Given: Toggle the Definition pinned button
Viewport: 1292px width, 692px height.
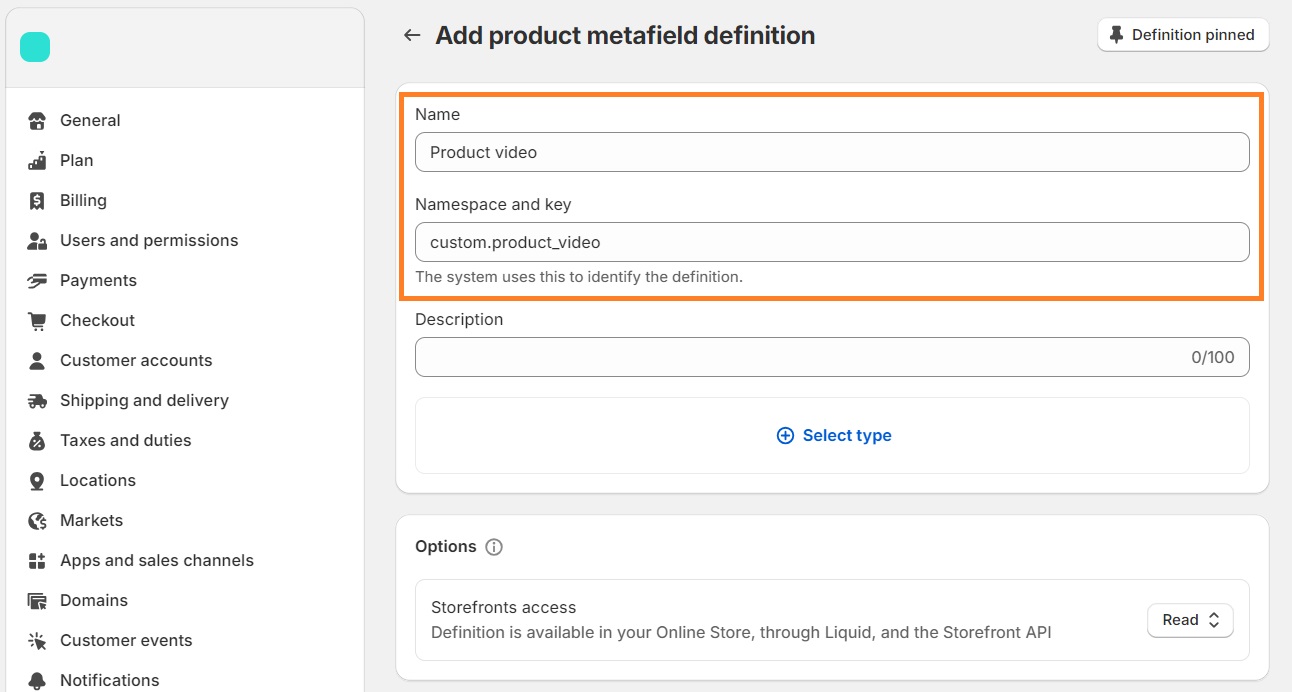Looking at the screenshot, I should [1183, 35].
